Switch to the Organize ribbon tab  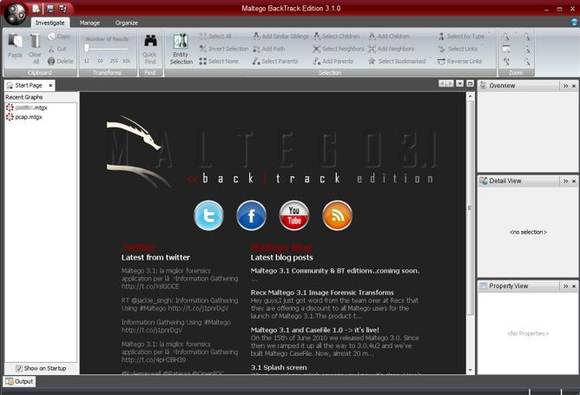point(127,23)
